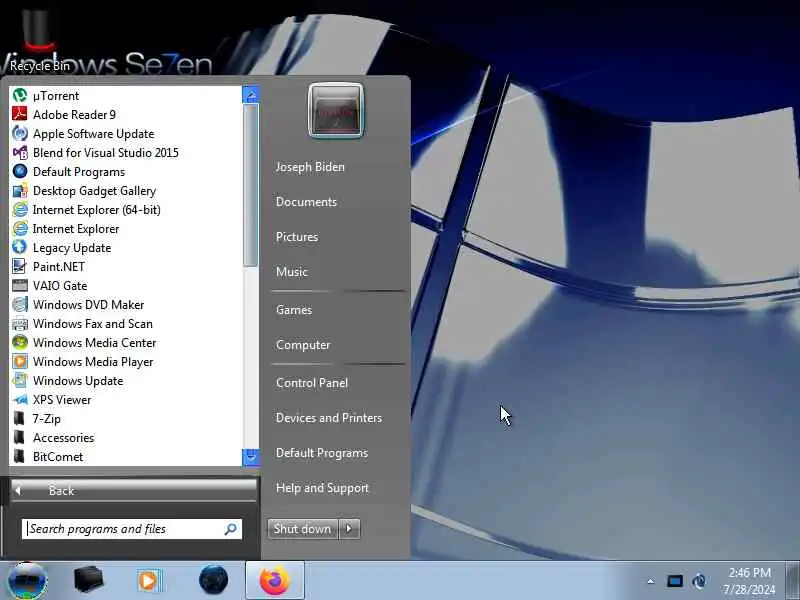The image size is (800, 600).
Task: Open Games from Start menu
Action: (x=294, y=310)
